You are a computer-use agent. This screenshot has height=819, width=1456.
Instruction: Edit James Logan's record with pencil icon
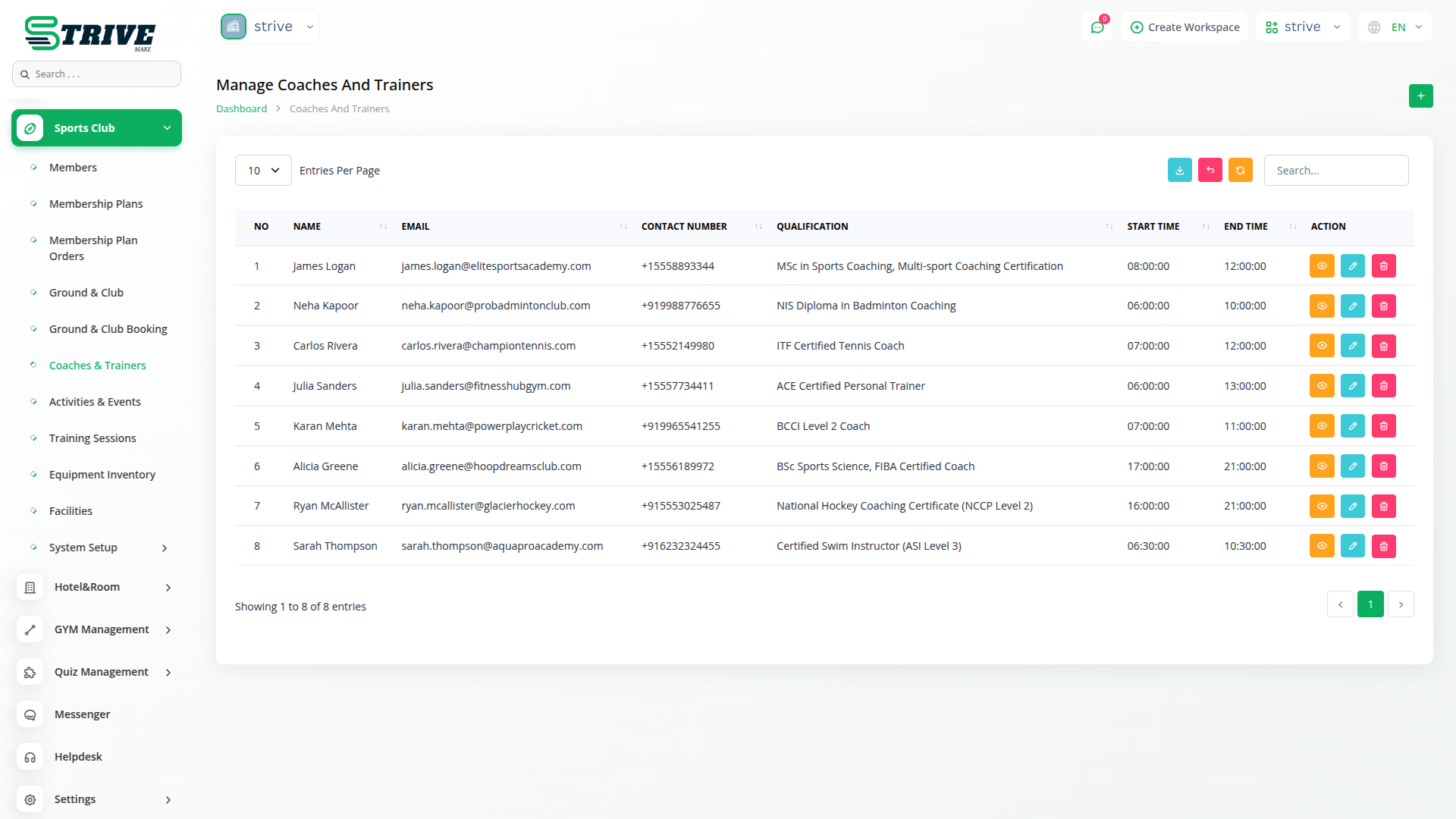point(1352,266)
